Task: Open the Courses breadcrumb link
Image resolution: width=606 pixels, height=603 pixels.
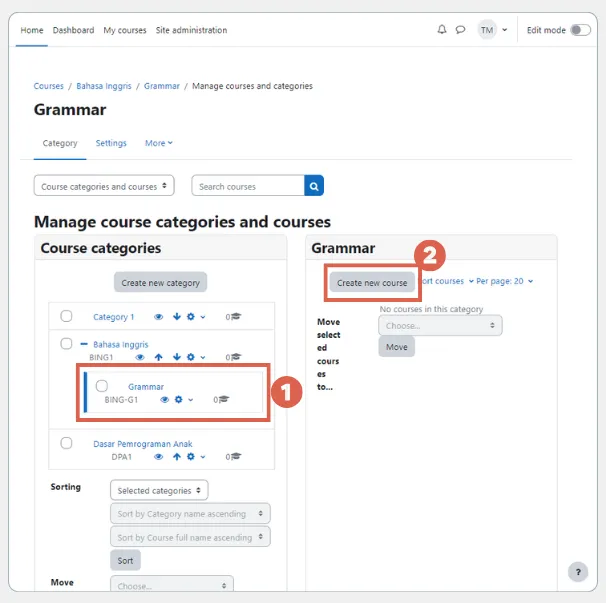Action: pyautogui.click(x=49, y=86)
